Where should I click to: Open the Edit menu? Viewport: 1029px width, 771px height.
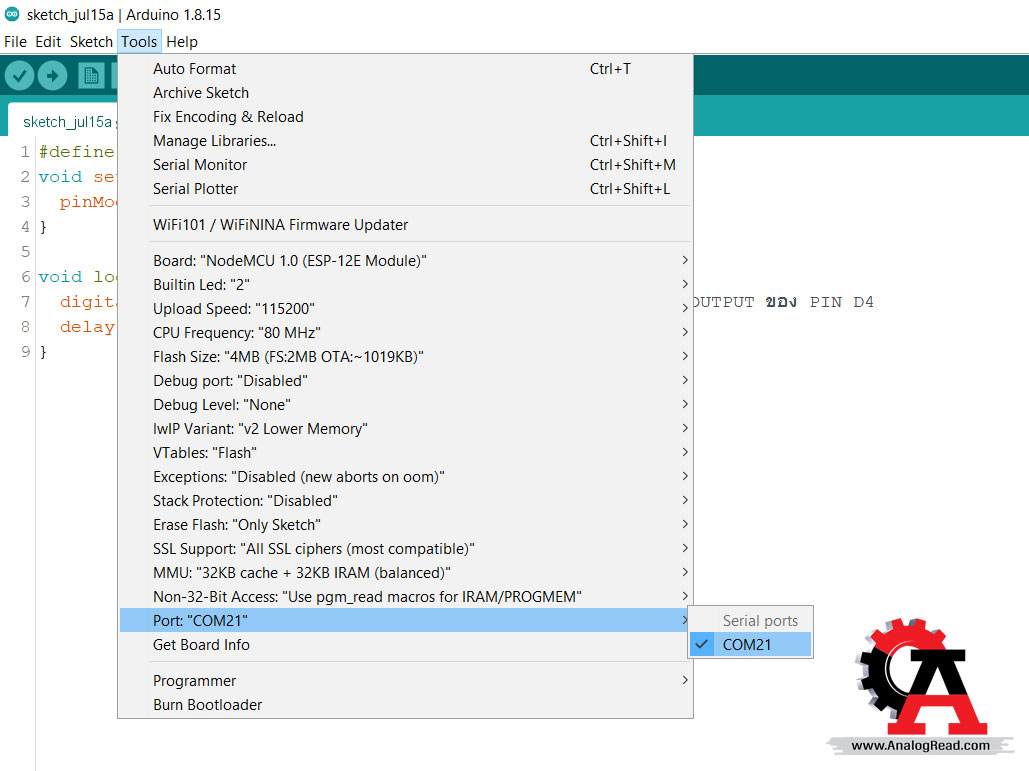point(48,41)
